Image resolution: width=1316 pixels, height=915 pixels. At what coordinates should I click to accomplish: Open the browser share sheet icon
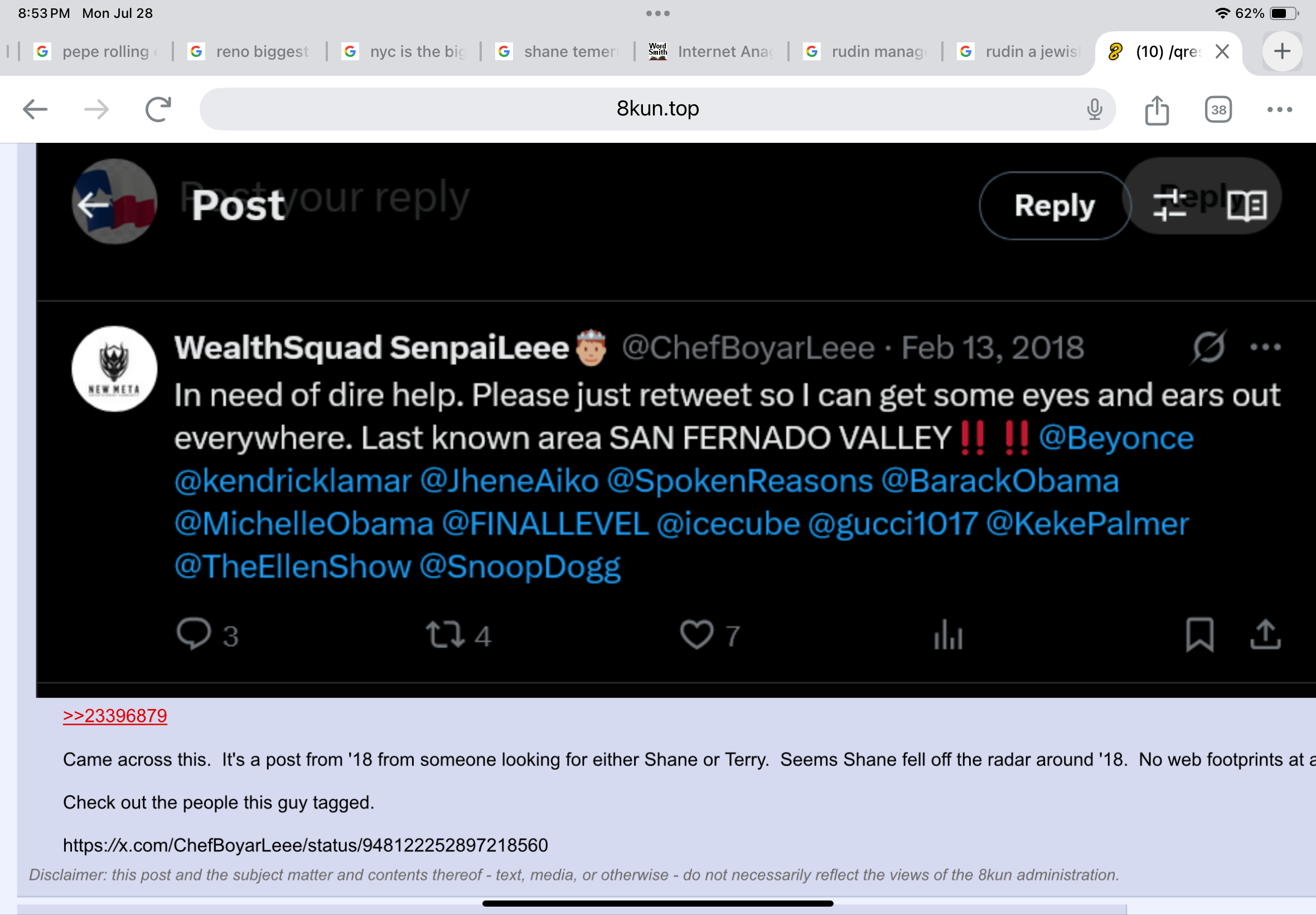pyautogui.click(x=1157, y=109)
